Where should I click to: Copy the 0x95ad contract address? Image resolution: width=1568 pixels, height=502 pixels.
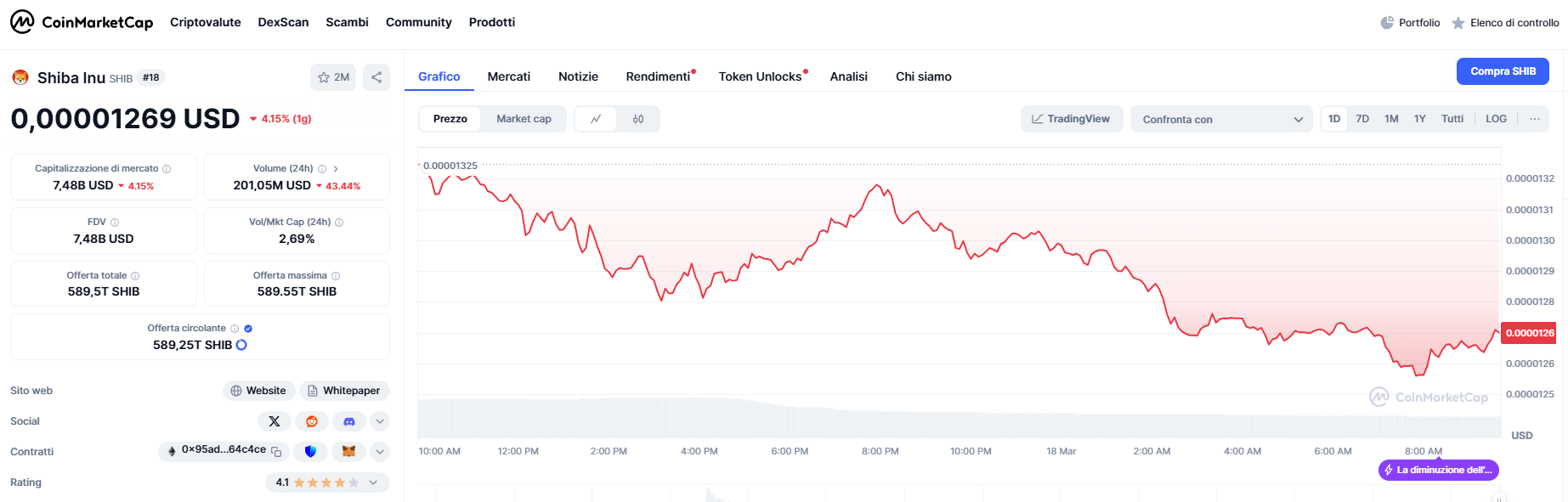pyautogui.click(x=276, y=452)
